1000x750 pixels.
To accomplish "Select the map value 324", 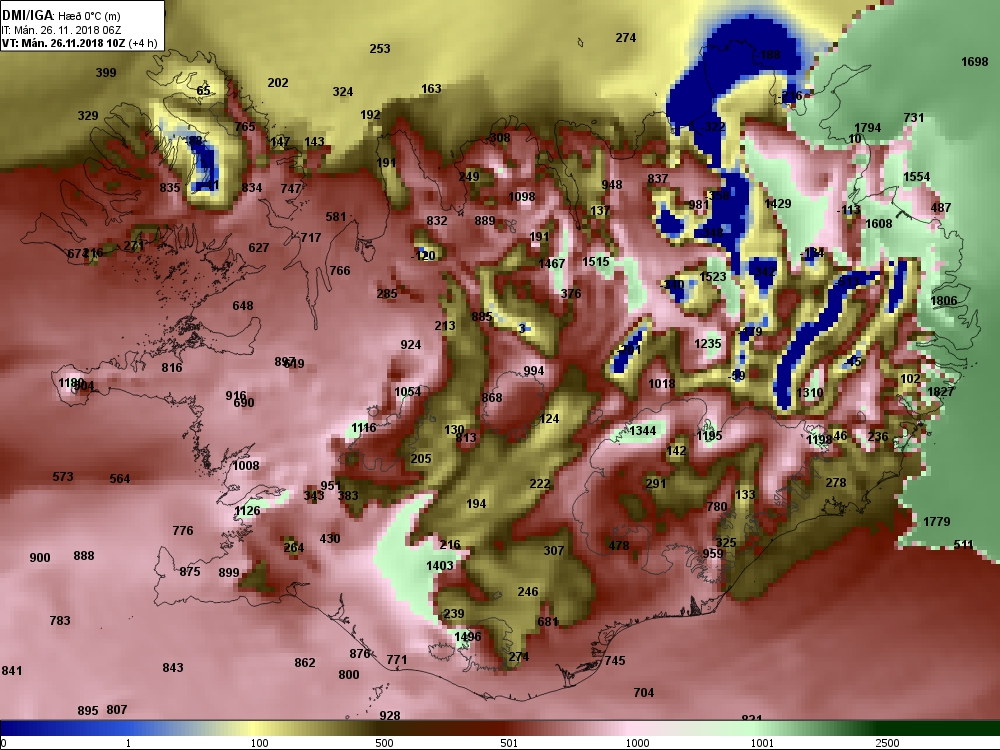I will pos(343,92).
